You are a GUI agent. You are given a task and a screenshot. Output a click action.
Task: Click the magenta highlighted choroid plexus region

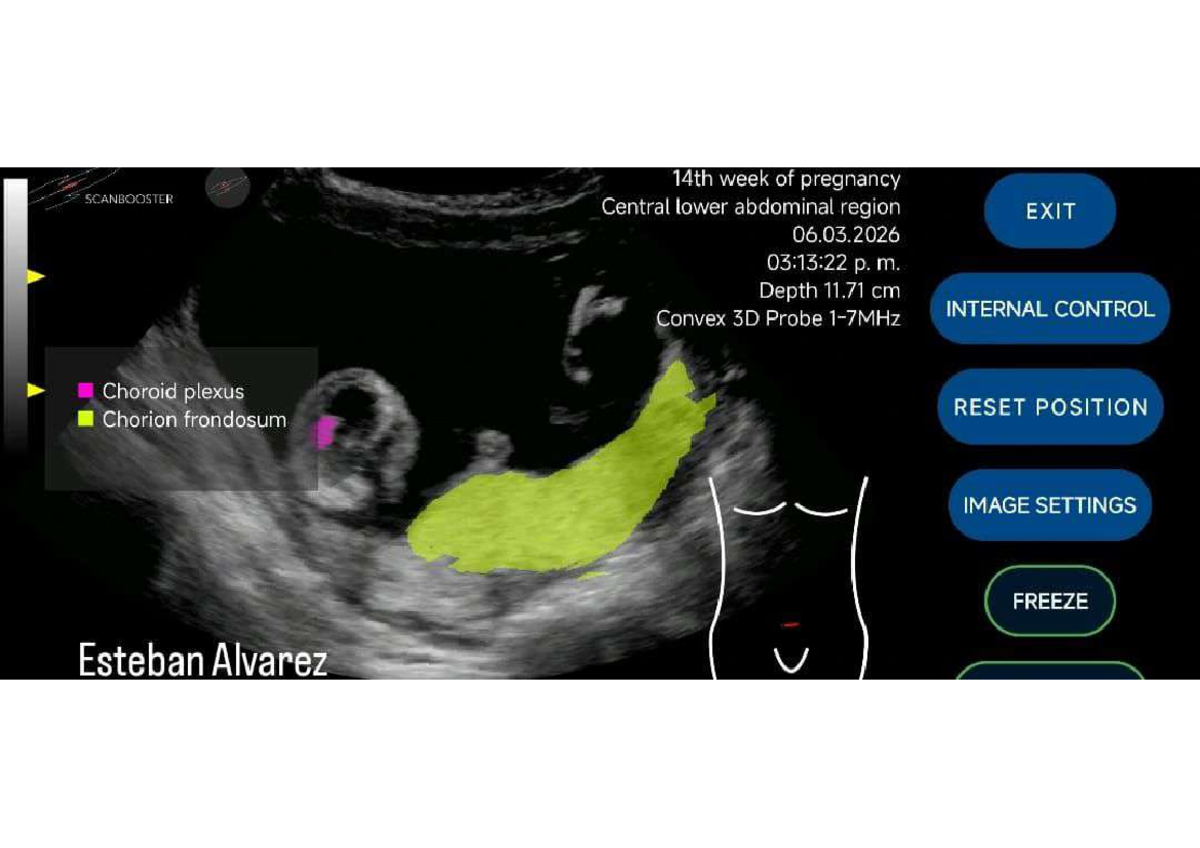tap(325, 433)
